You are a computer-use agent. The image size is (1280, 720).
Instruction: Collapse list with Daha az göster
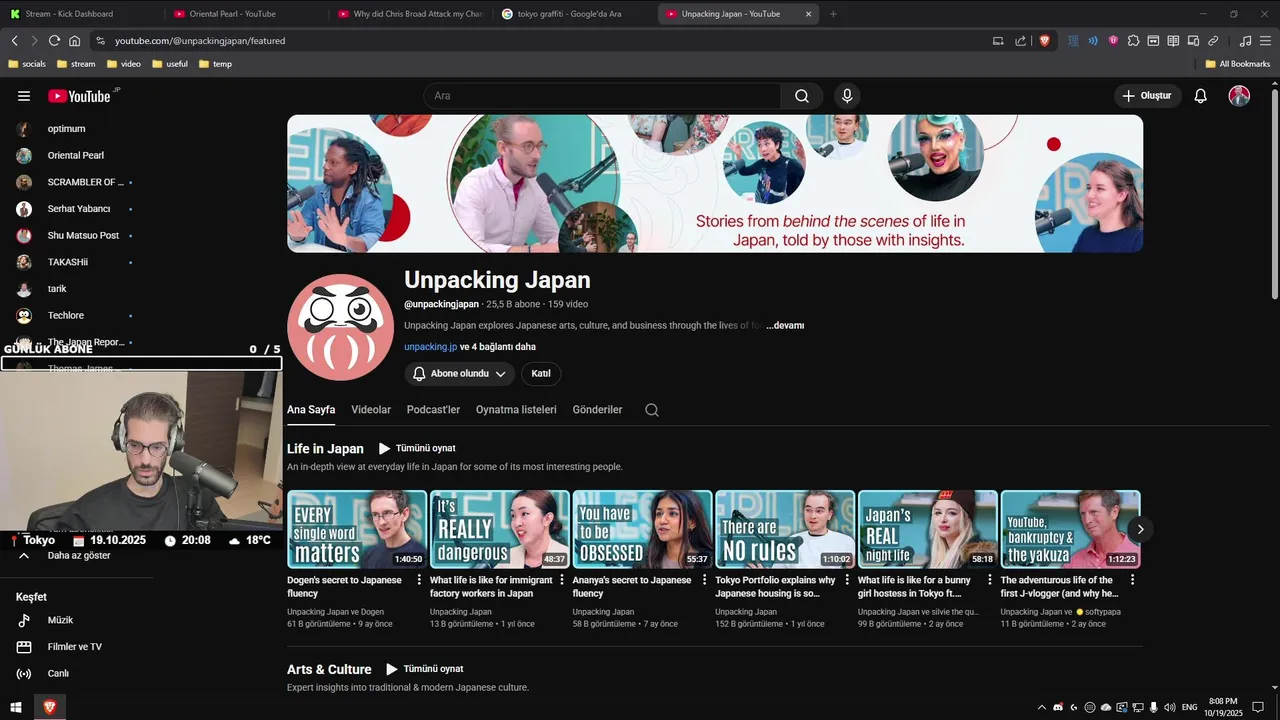(78, 556)
